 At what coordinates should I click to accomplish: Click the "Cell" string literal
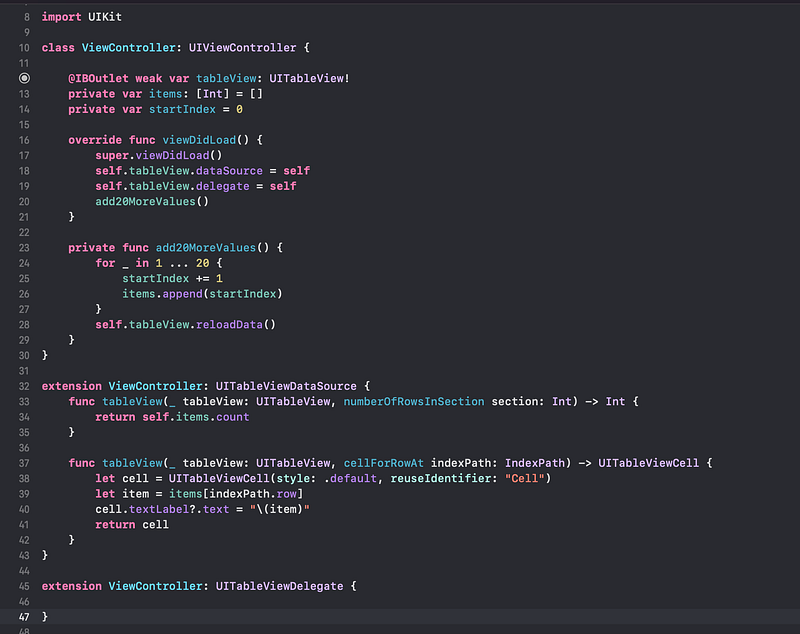(524, 478)
